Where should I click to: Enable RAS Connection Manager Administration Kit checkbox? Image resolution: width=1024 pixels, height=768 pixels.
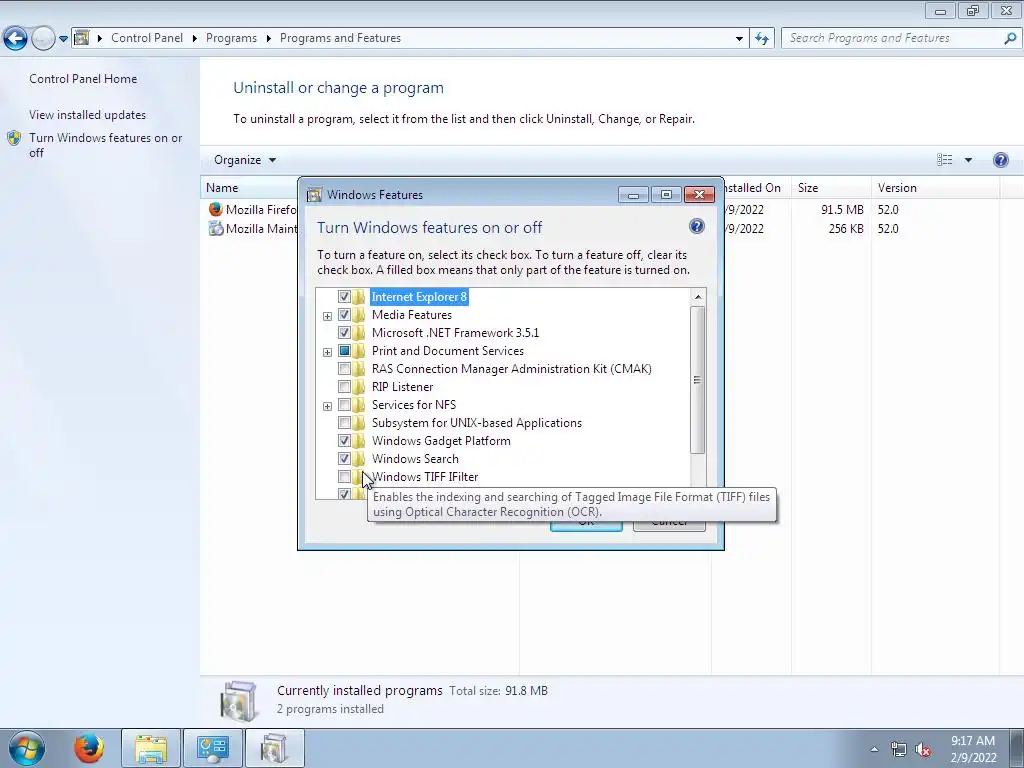344,368
